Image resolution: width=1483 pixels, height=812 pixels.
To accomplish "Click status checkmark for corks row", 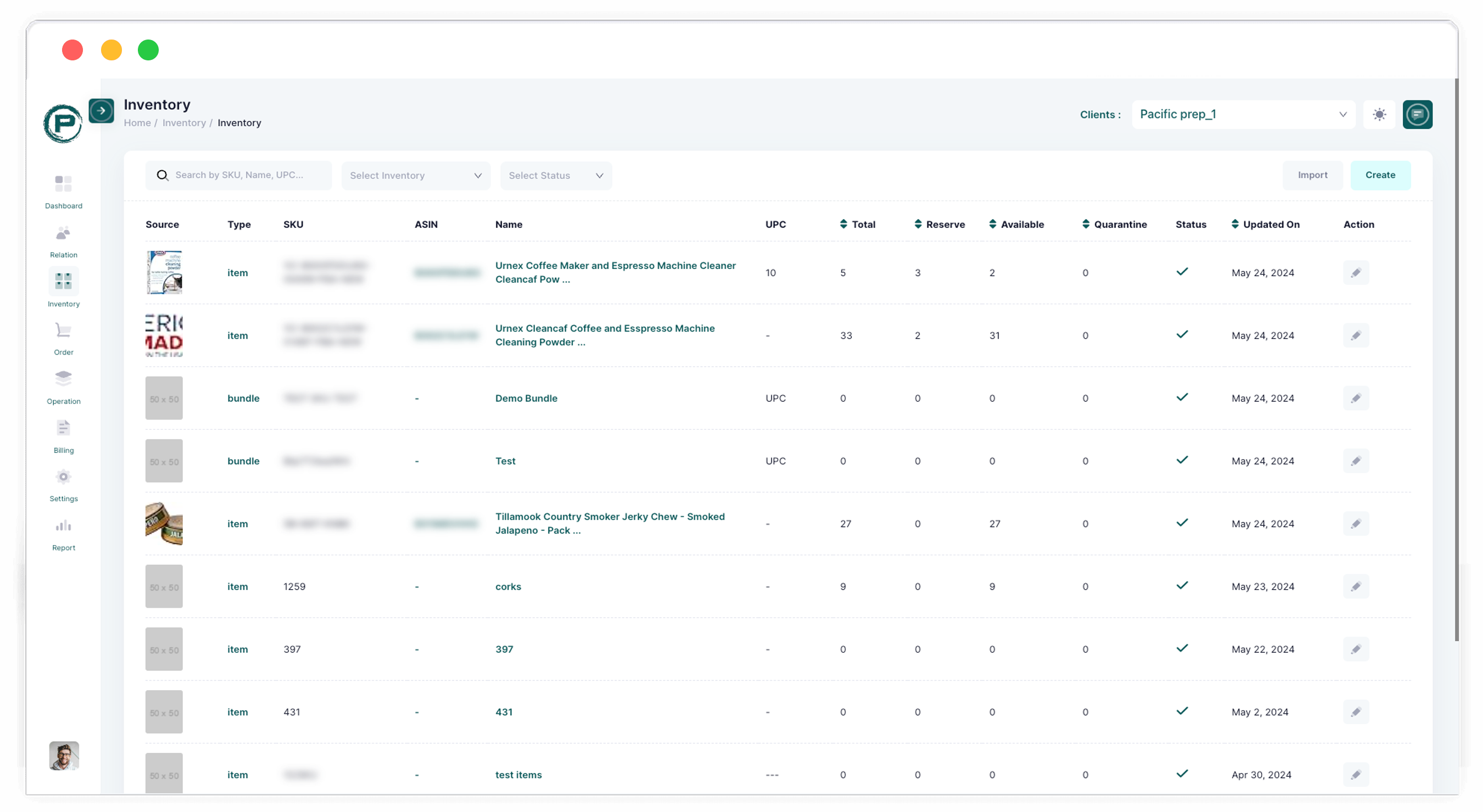I will (x=1182, y=585).
